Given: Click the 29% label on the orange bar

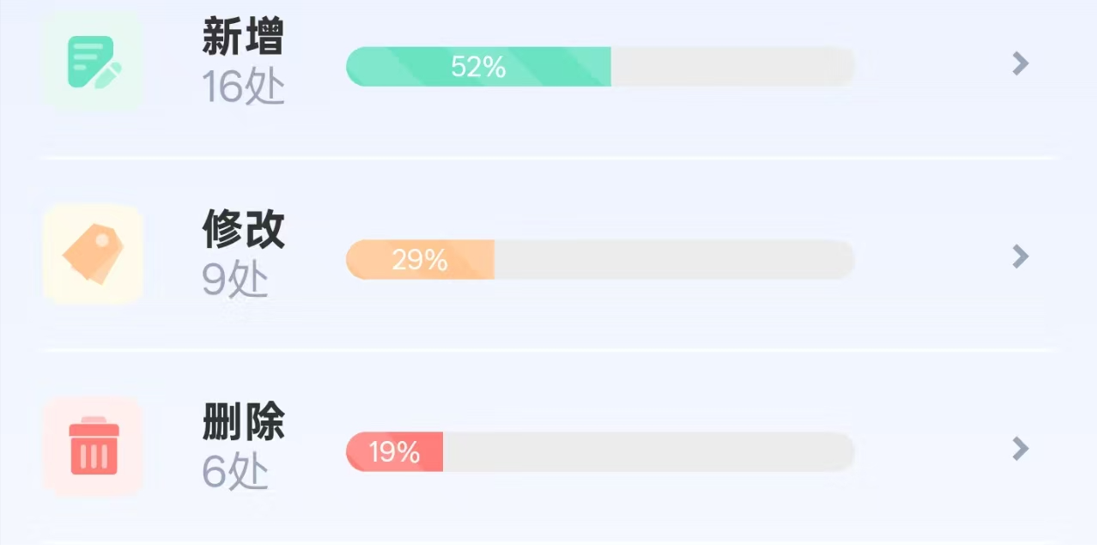Looking at the screenshot, I should [x=419, y=260].
